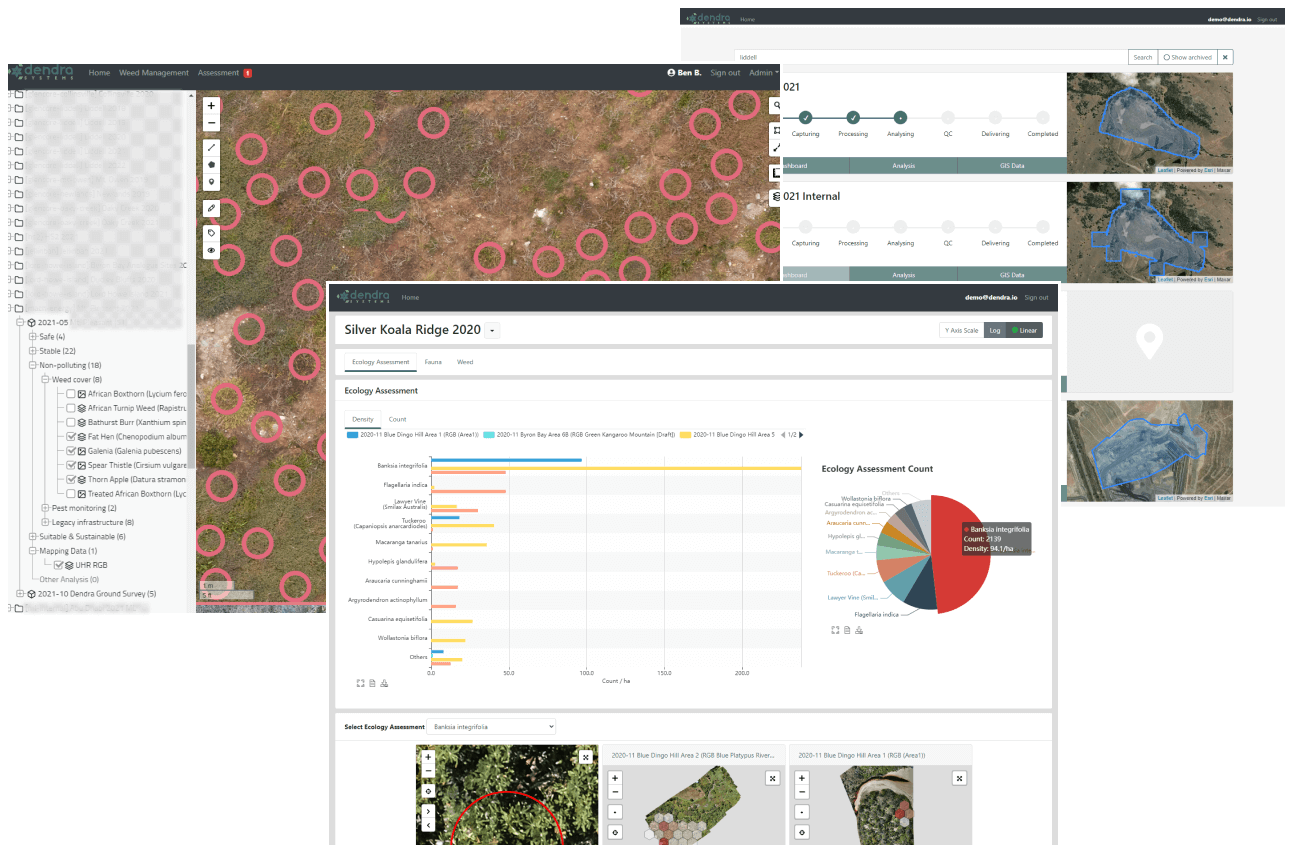Select the draw line measurement tool
Screen dimensions: 1293x853
point(211,147)
